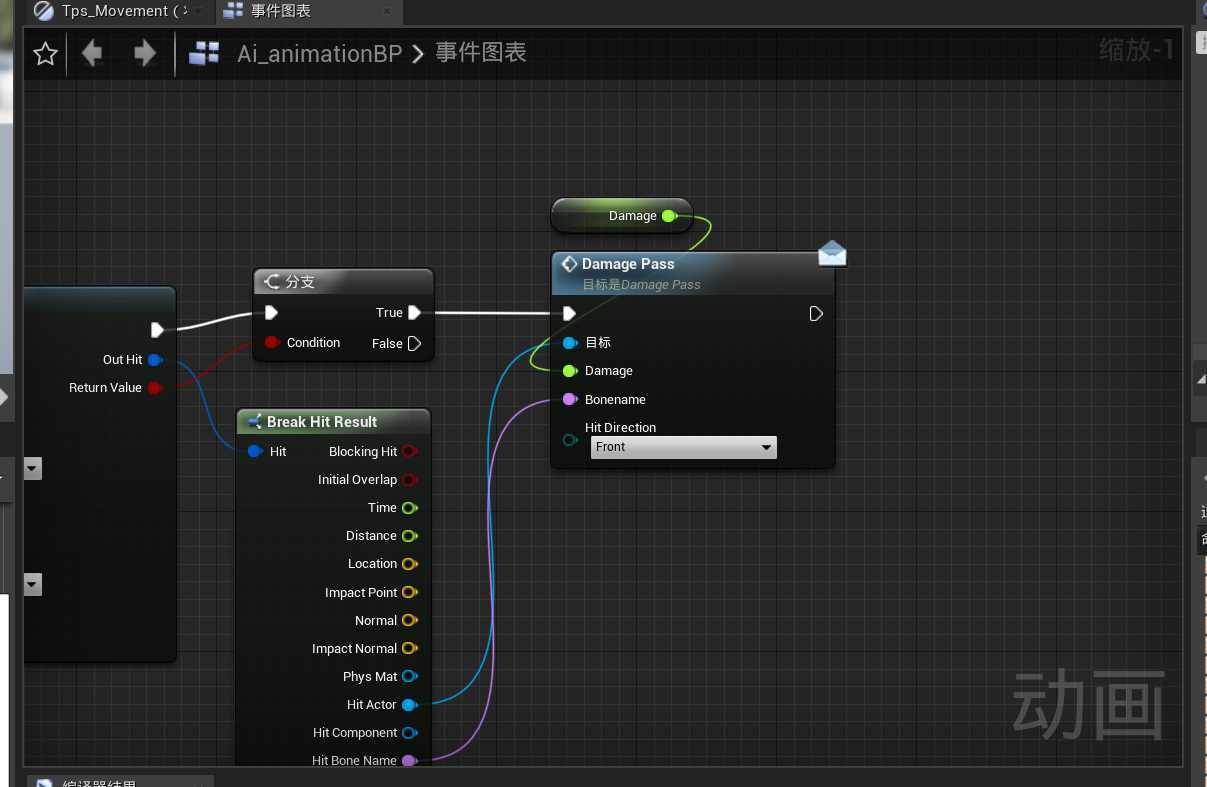Screen dimensions: 1207x787
Task: Click Damage Pass exec output pin
Action: tap(816, 314)
